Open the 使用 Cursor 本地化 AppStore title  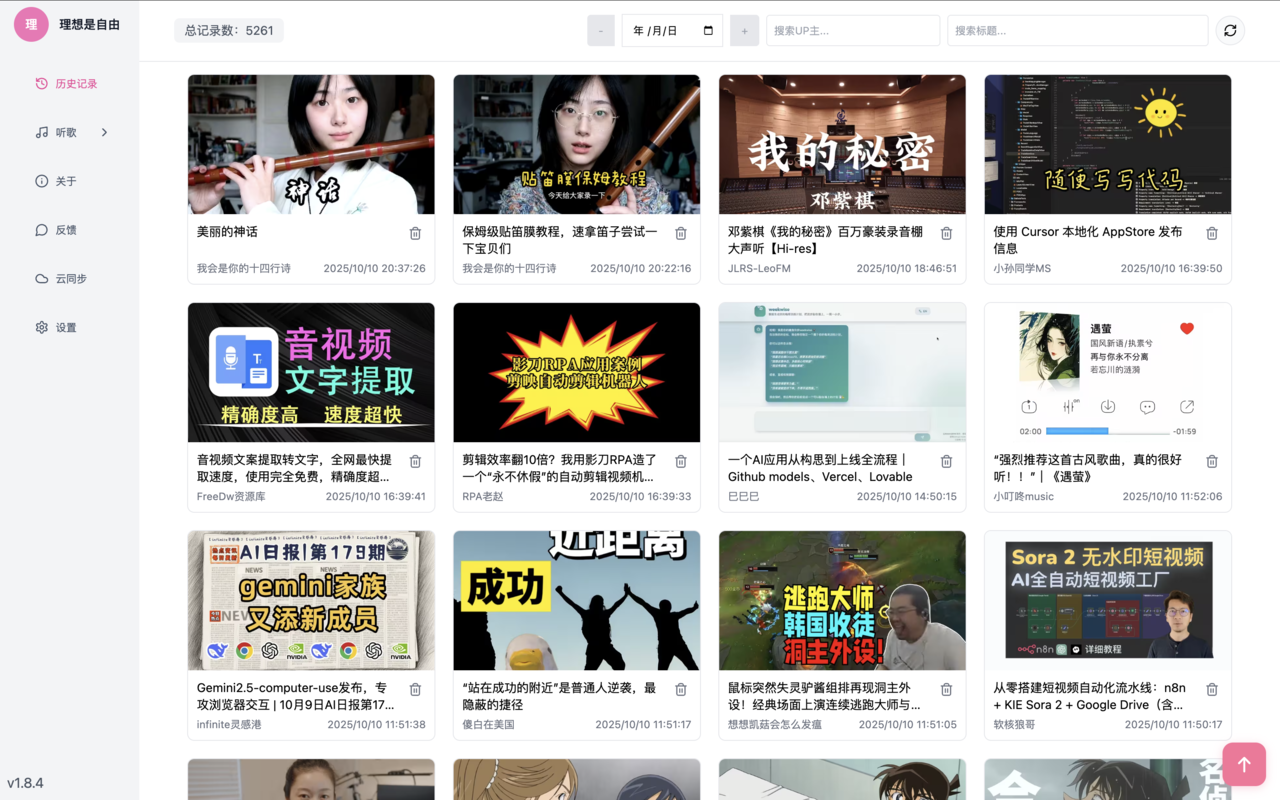click(1089, 240)
